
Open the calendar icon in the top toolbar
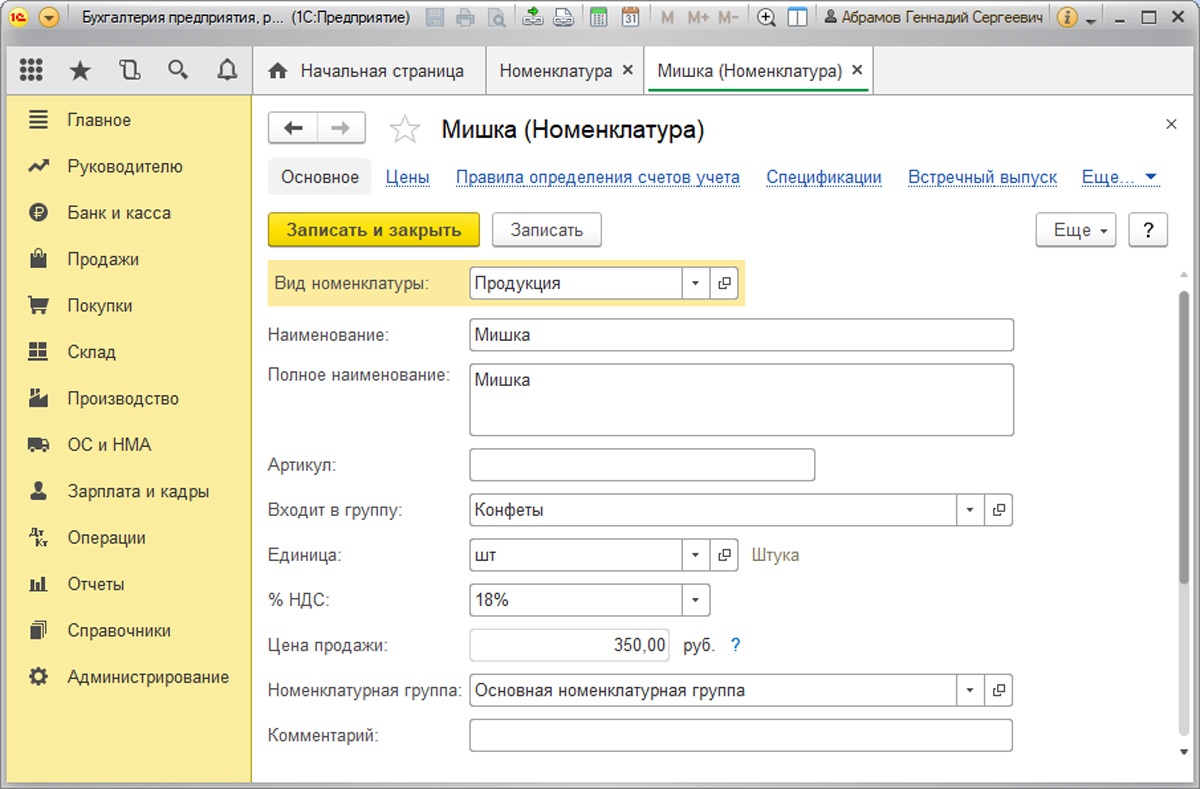[x=630, y=16]
